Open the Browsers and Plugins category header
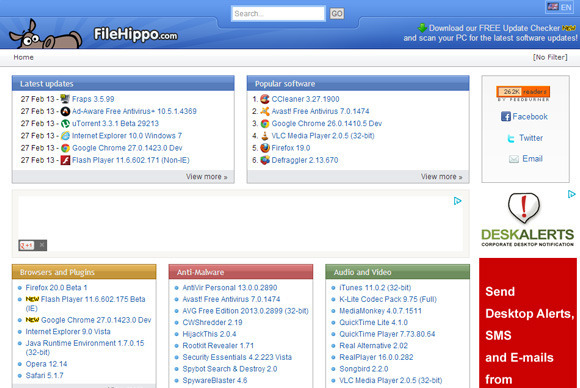The image size is (580, 388). pos(84,272)
